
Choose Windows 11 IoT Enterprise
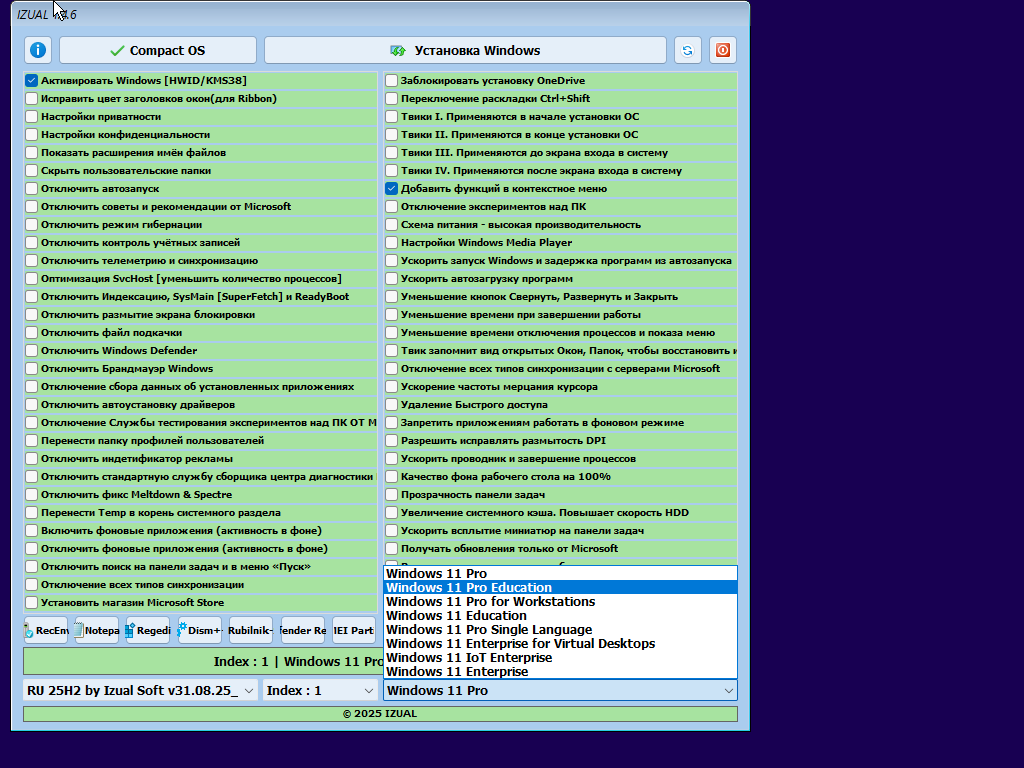tap(560, 658)
